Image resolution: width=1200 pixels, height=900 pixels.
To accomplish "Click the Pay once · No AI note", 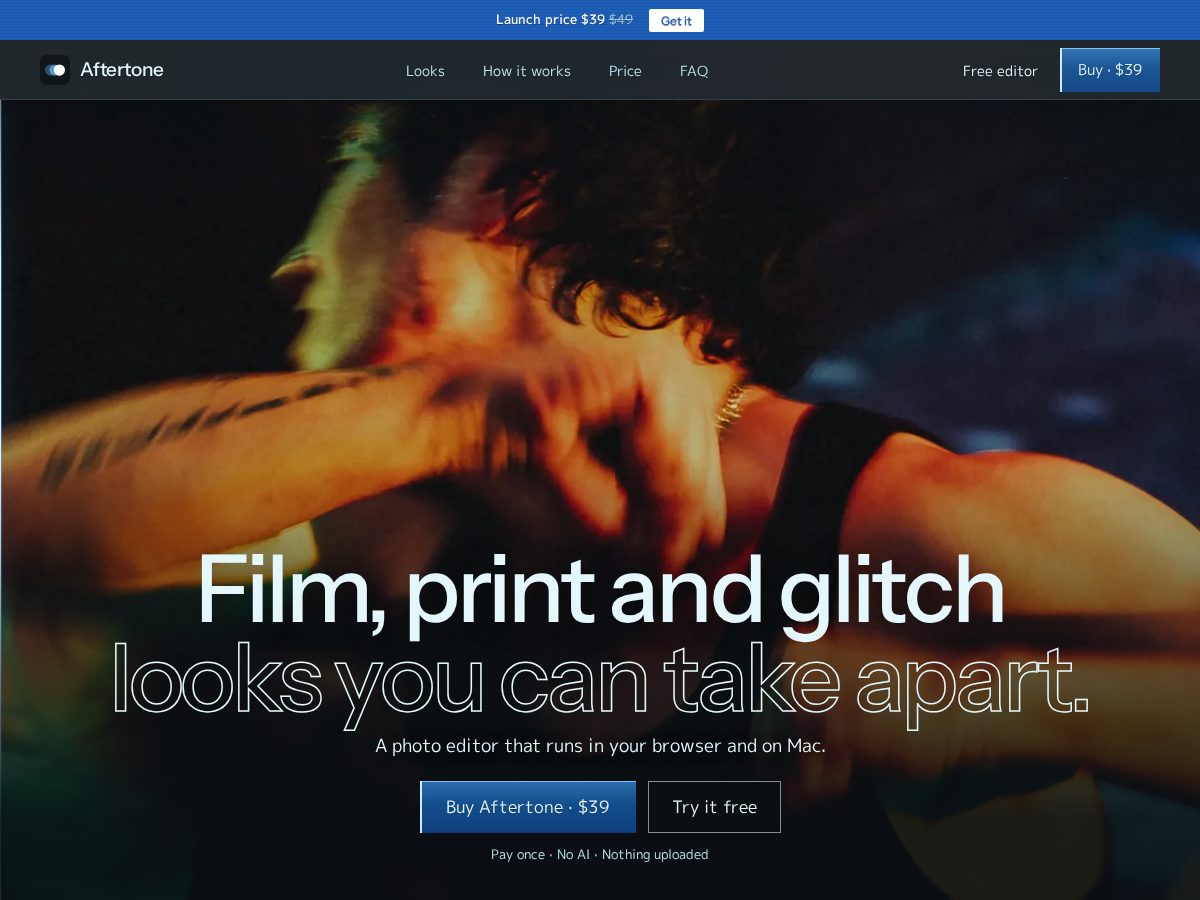I will (600, 854).
